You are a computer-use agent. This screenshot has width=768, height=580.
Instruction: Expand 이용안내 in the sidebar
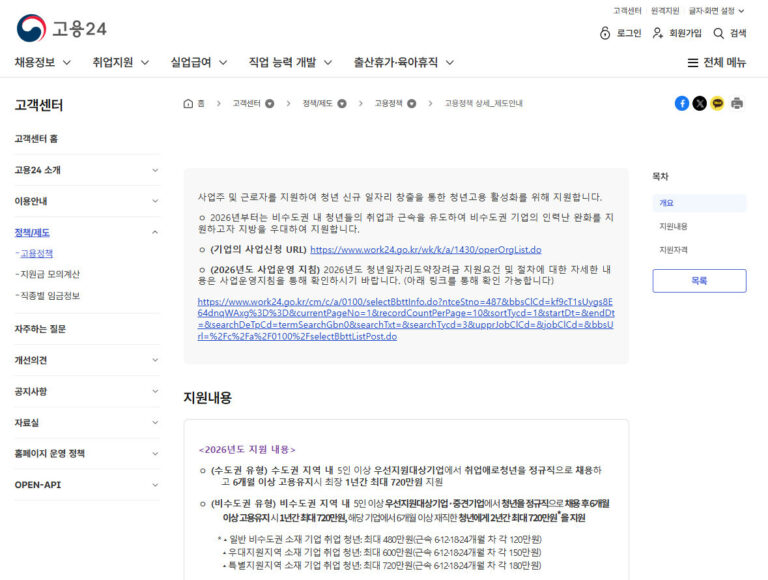(155, 201)
